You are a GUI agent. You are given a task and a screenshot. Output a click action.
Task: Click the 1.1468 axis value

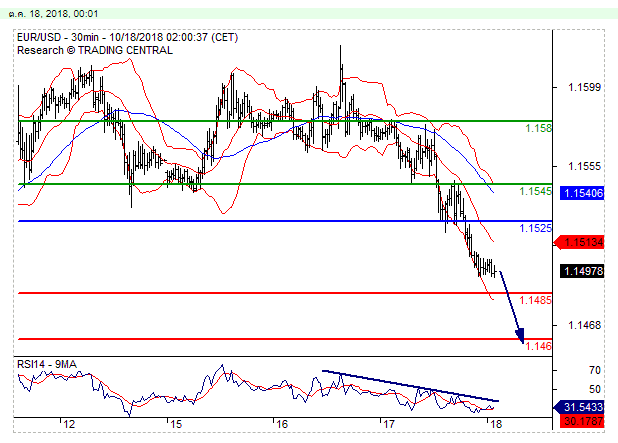[584, 325]
